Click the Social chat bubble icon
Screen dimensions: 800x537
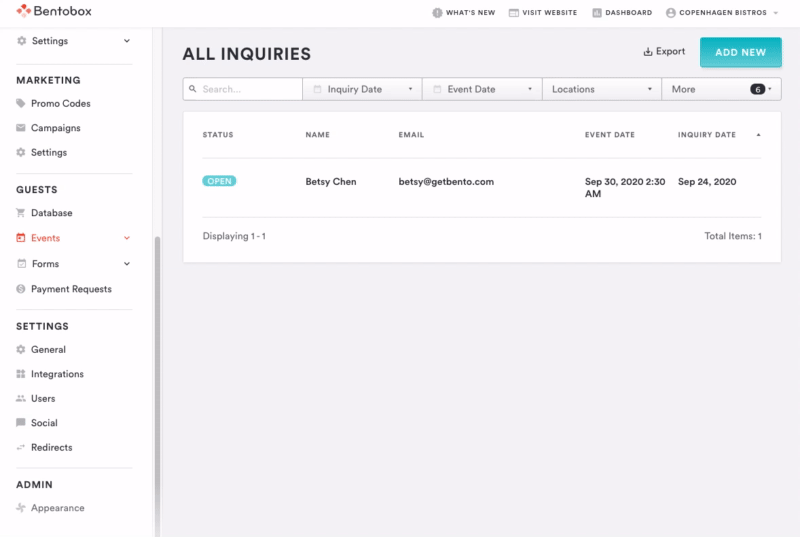(20, 423)
